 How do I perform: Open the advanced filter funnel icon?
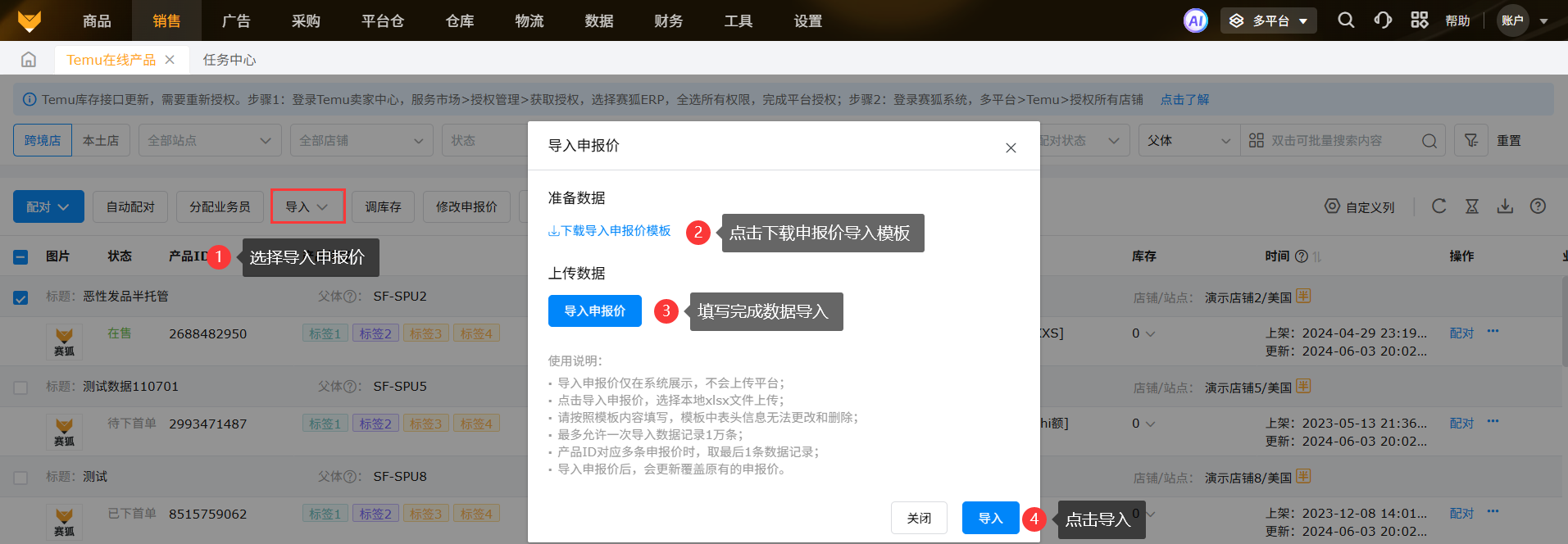coord(1471,141)
